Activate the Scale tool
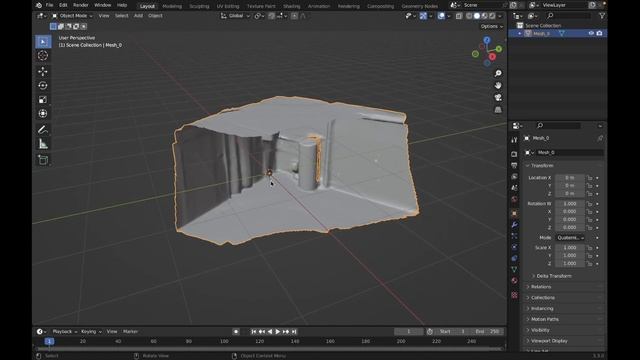Screen dimensions: 640x360 43,100
